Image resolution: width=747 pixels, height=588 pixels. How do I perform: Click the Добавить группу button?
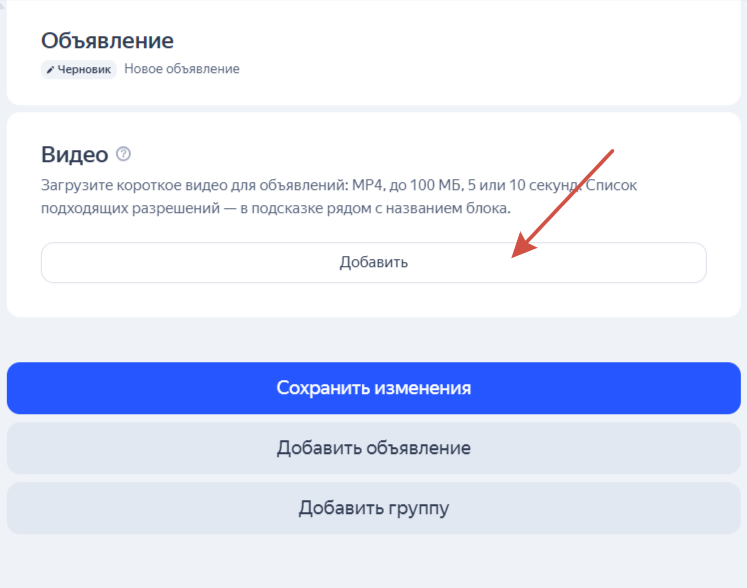373,508
